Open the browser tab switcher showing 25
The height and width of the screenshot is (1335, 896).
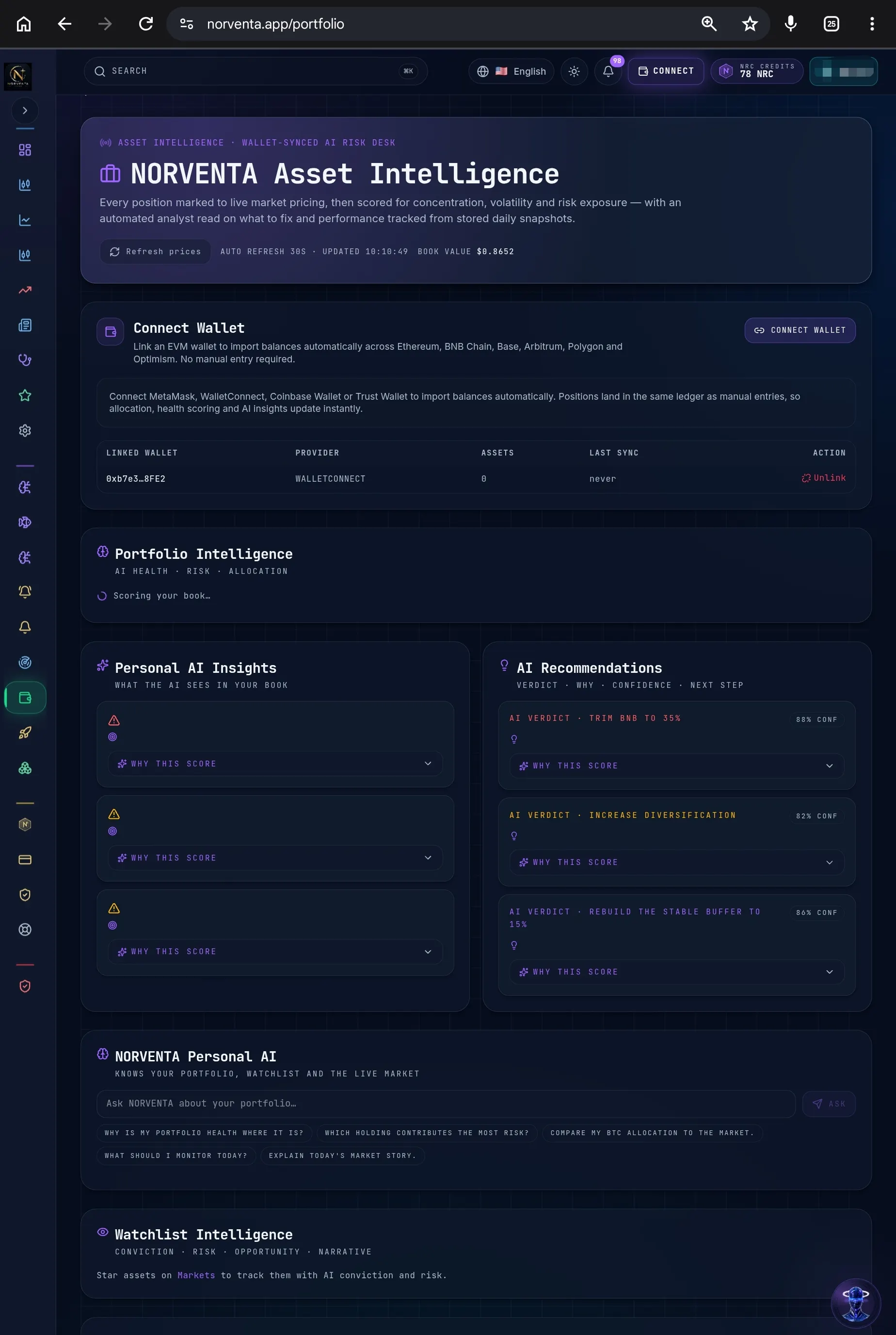(832, 23)
